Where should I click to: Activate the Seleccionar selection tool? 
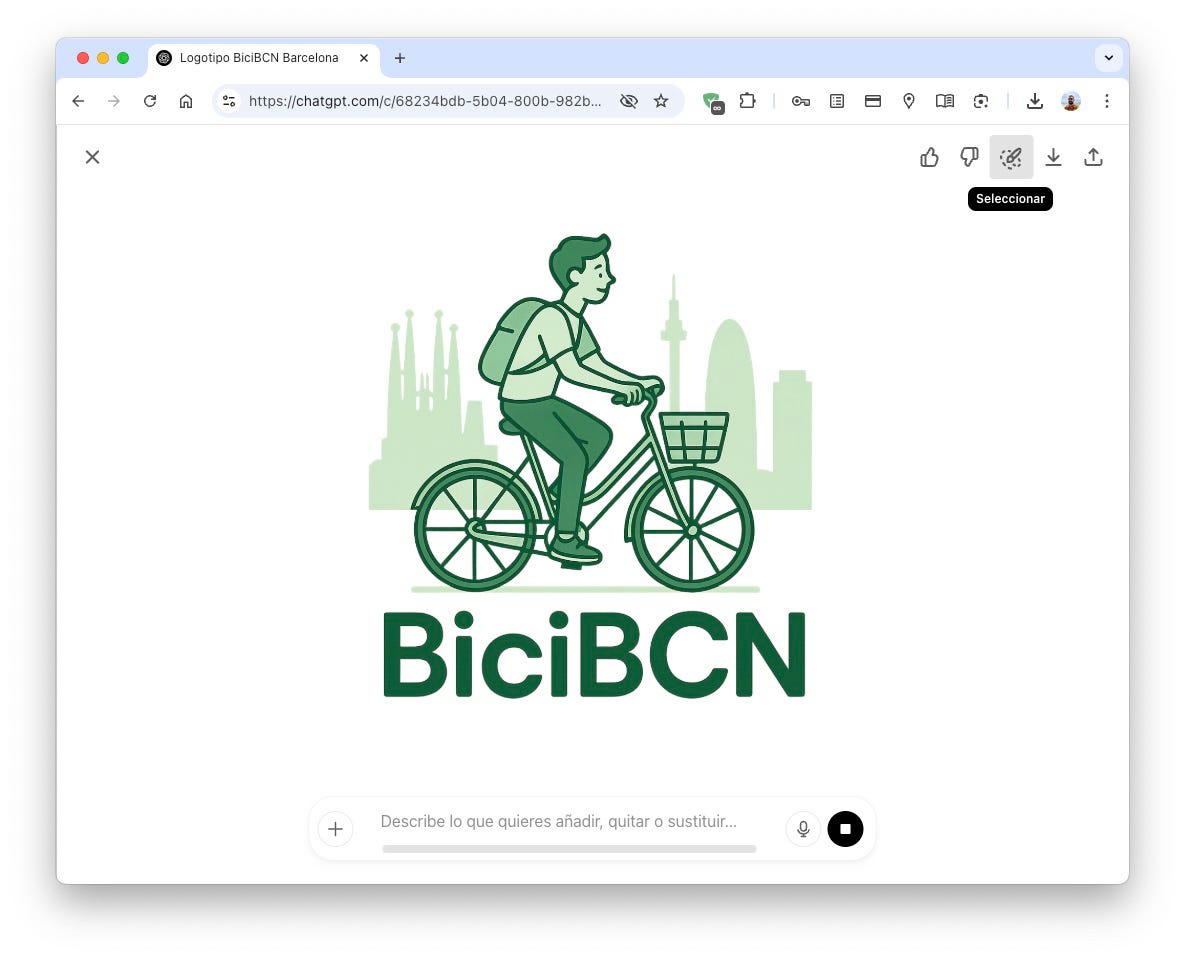pos(1011,157)
